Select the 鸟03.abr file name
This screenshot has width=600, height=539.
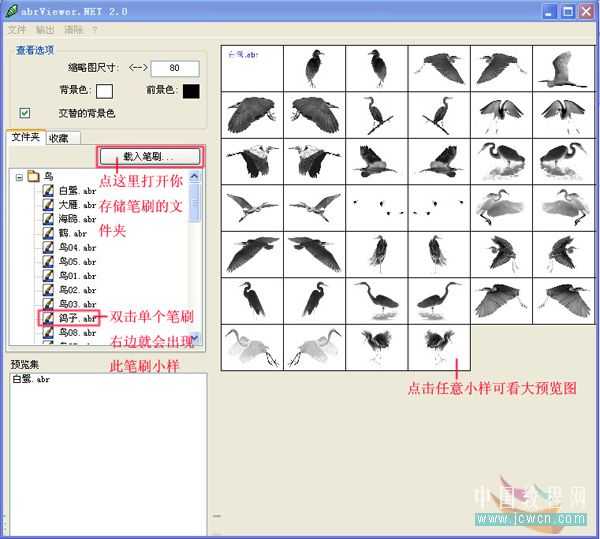77,304
